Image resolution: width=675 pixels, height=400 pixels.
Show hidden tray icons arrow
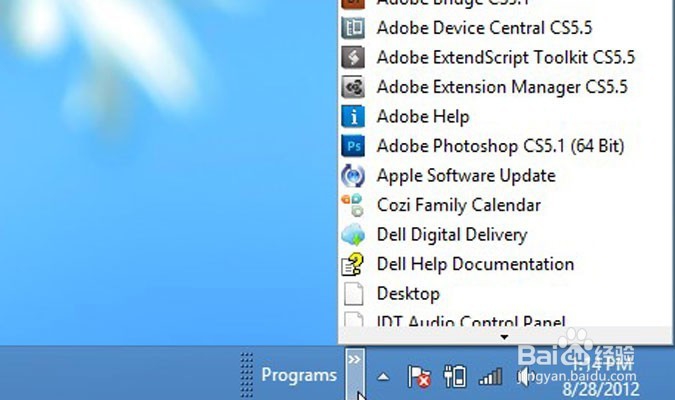pos(383,377)
